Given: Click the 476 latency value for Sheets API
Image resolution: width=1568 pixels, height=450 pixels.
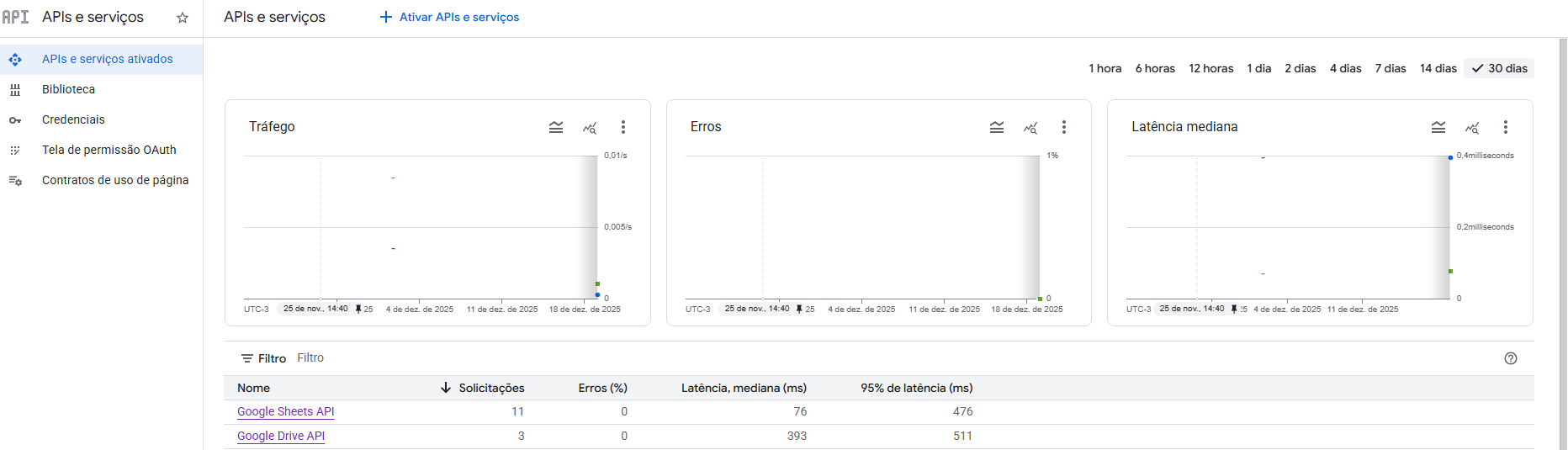Looking at the screenshot, I should tap(963, 412).
